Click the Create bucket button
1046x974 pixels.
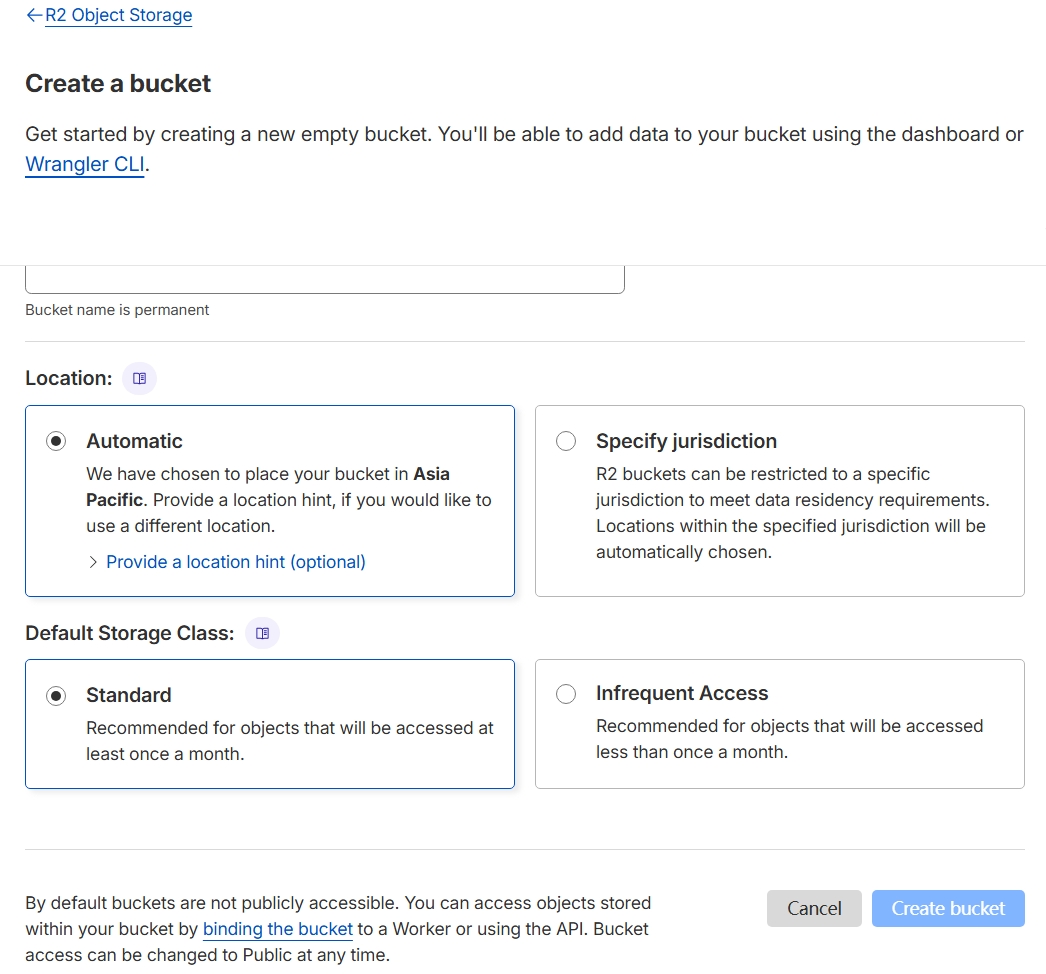point(948,908)
